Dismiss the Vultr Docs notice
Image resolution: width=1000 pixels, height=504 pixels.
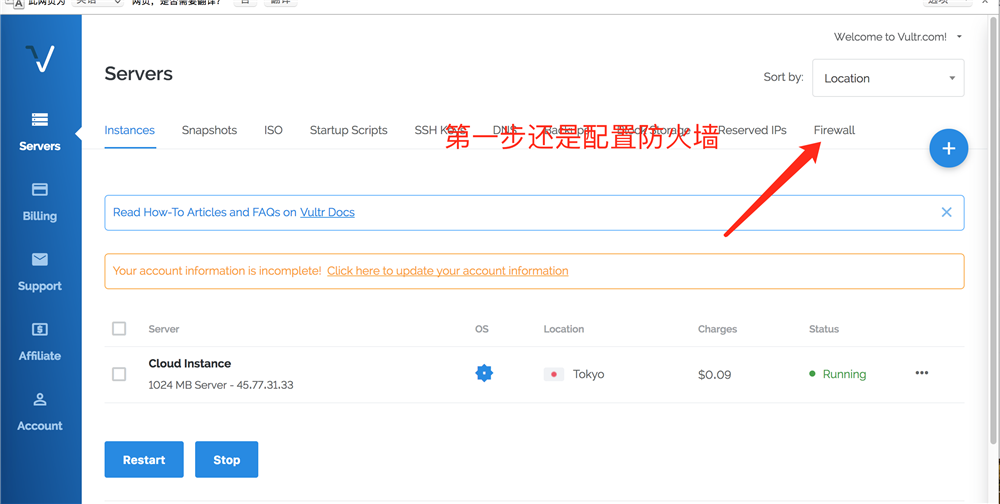pyautogui.click(x=946, y=212)
